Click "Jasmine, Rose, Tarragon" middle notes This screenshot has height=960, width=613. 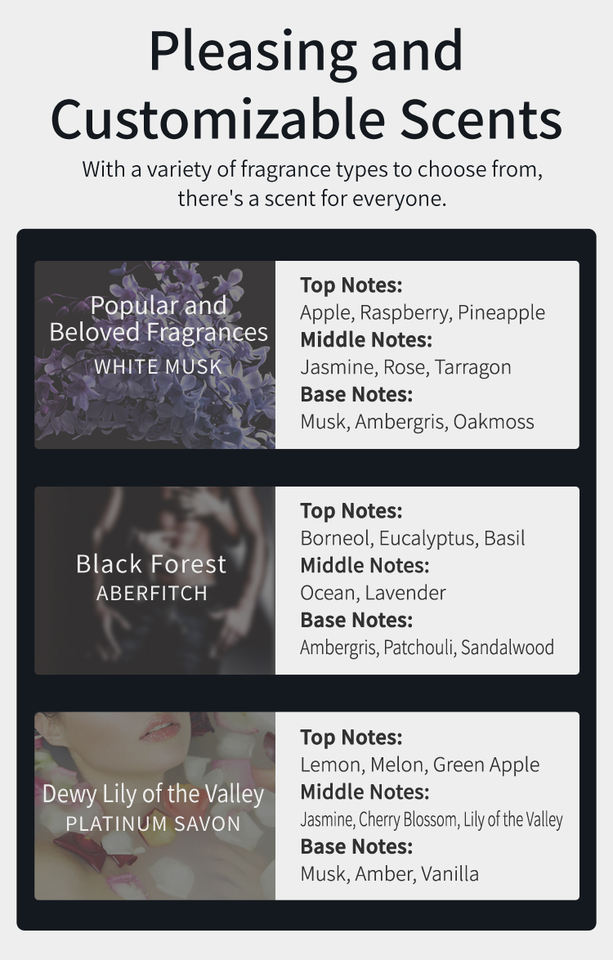click(405, 367)
